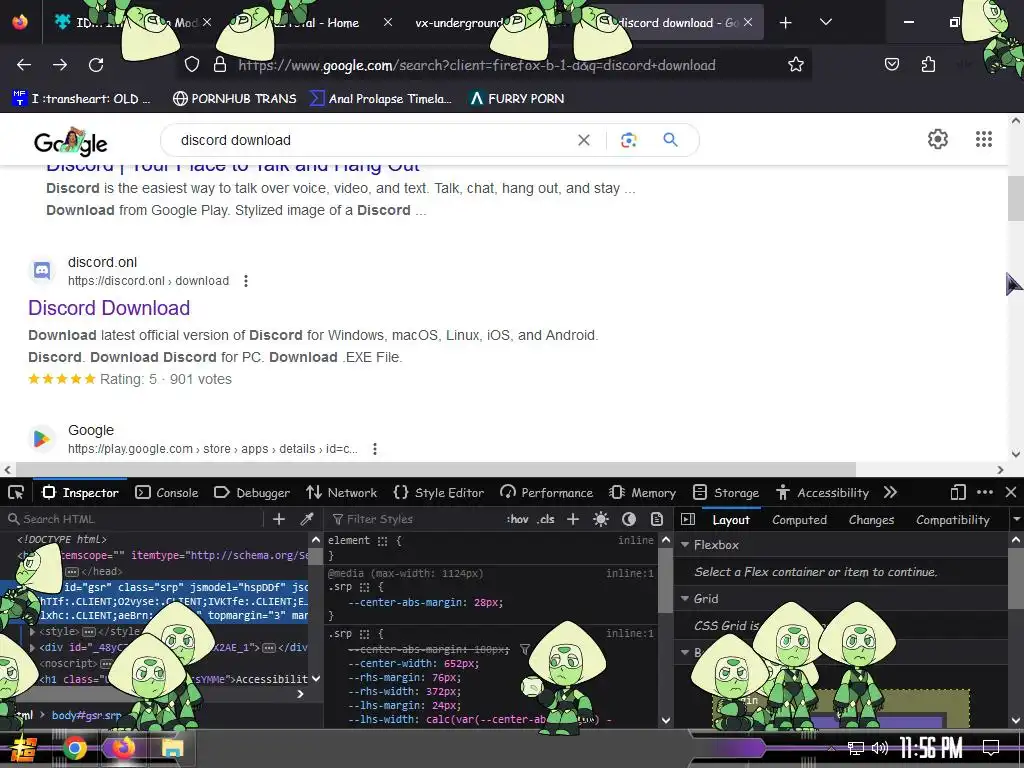Grab a color with the eyedropper

(306, 519)
